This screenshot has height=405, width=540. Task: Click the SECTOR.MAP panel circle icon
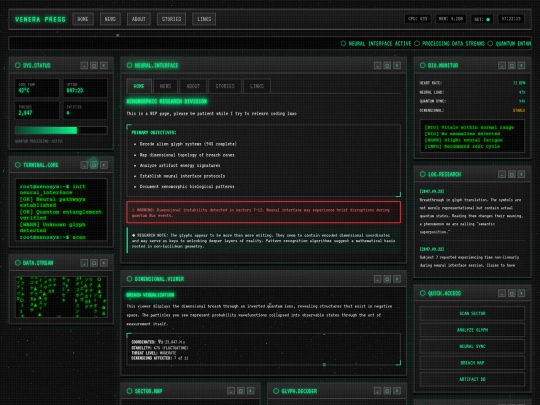[129, 391]
